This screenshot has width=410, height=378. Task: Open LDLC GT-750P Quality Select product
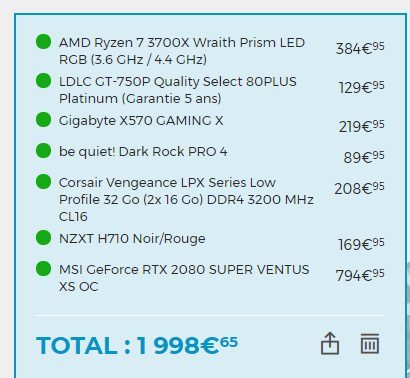click(x=178, y=90)
